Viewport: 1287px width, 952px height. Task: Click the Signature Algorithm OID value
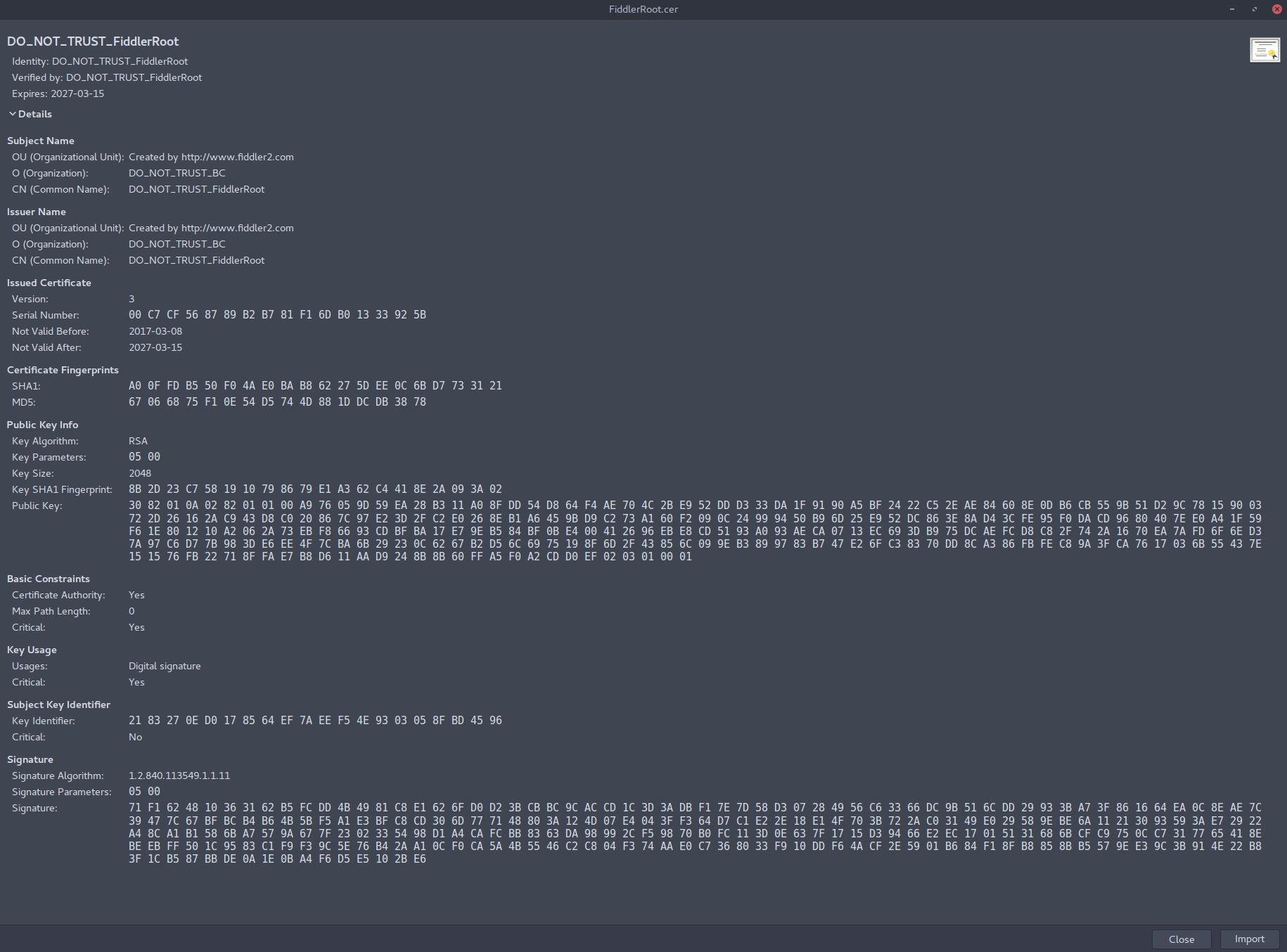[179, 776]
